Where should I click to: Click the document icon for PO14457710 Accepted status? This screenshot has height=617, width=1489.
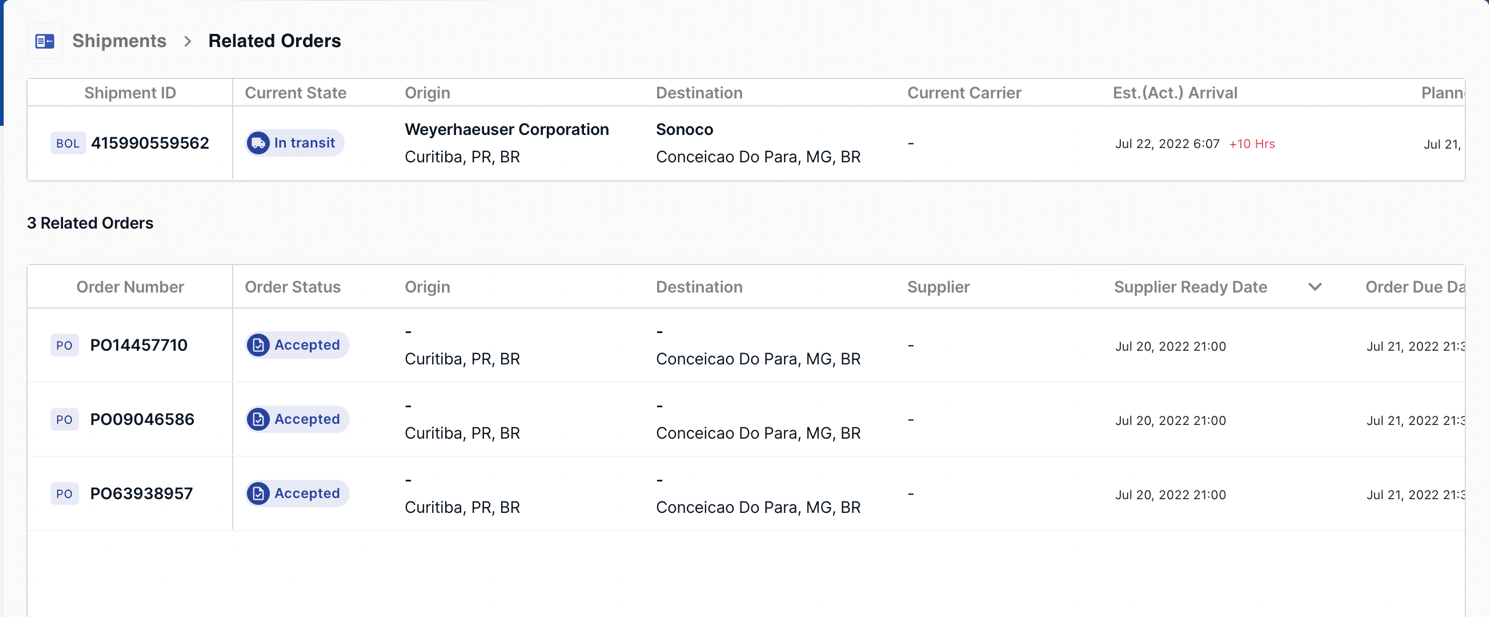pyautogui.click(x=258, y=345)
